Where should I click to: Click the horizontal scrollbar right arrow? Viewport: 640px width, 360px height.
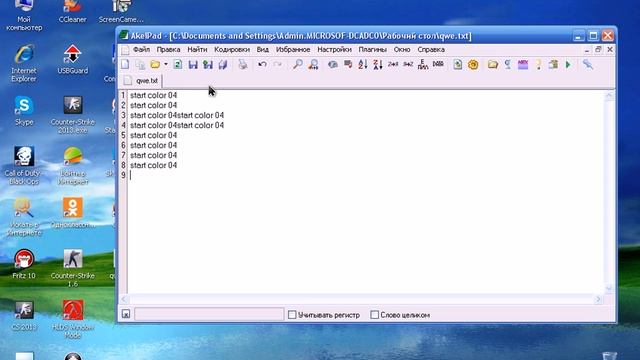[598, 299]
